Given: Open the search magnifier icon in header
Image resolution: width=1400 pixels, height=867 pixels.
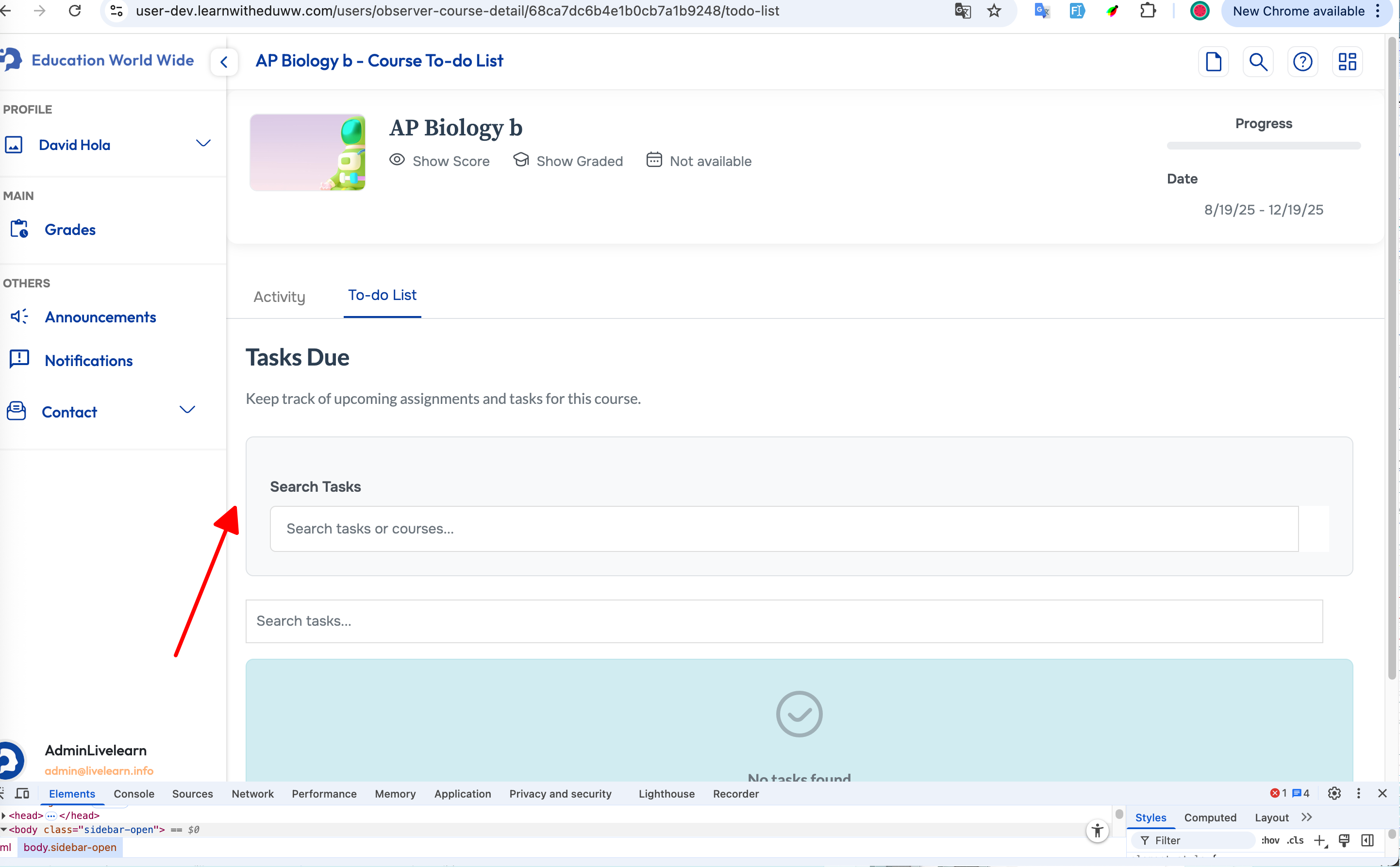Looking at the screenshot, I should coord(1258,61).
